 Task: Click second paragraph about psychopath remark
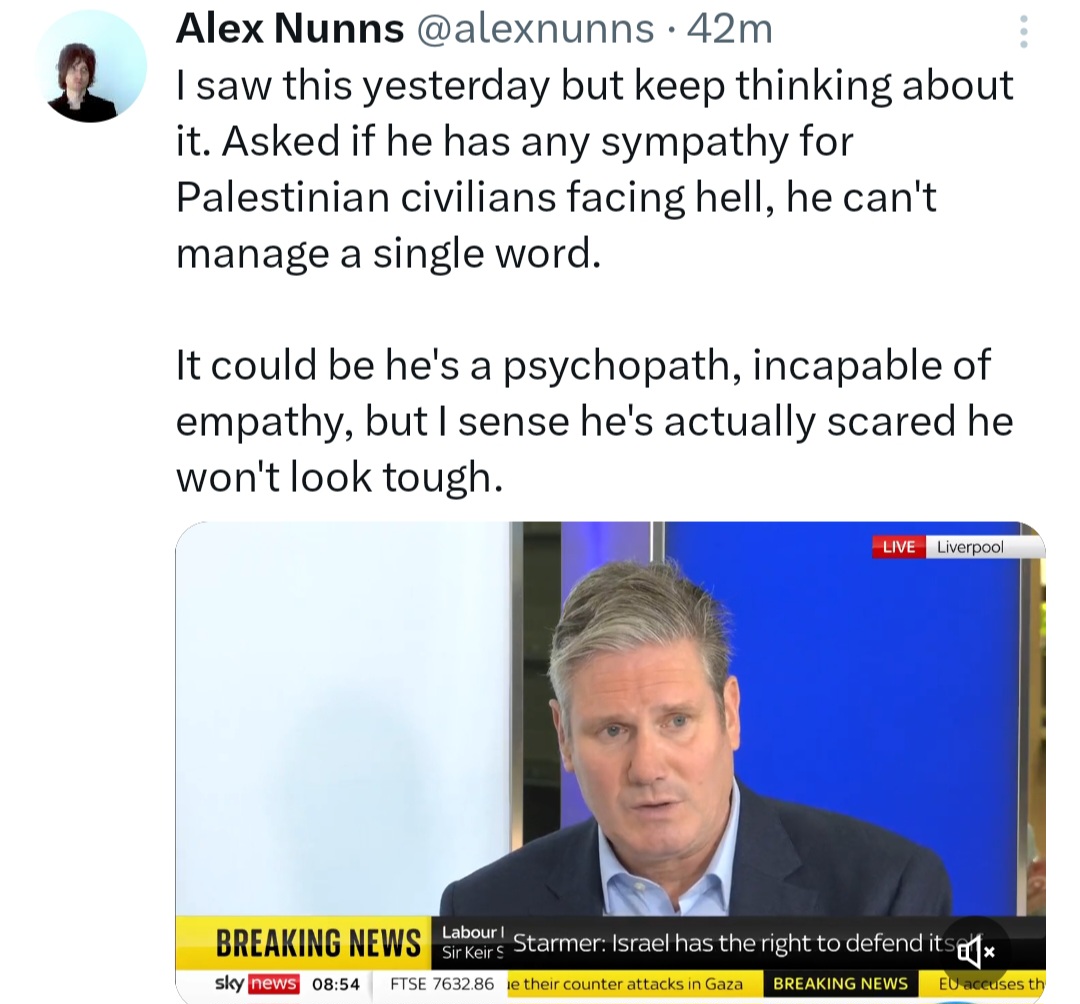click(594, 421)
